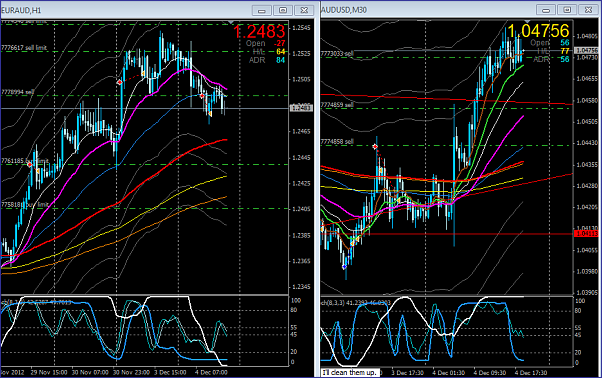This screenshot has width=602, height=378.
Task: Select the red trade-entry diamond at EURAUD 1.2505
Action: click(120, 82)
